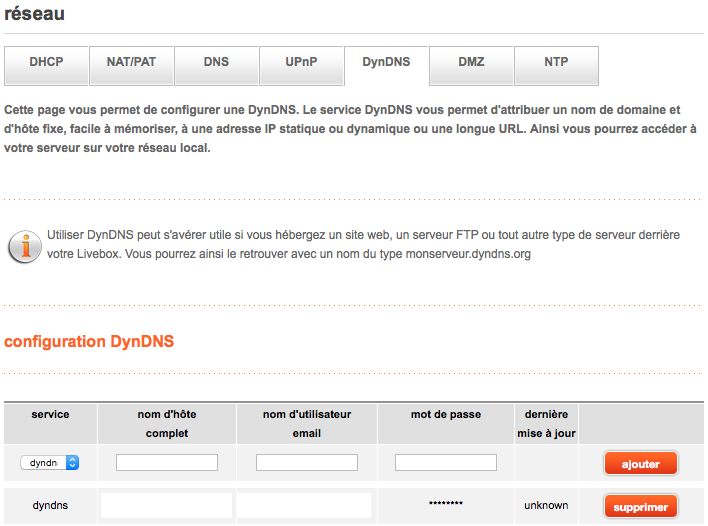Click supprimer for the dyndns entry

click(641, 507)
